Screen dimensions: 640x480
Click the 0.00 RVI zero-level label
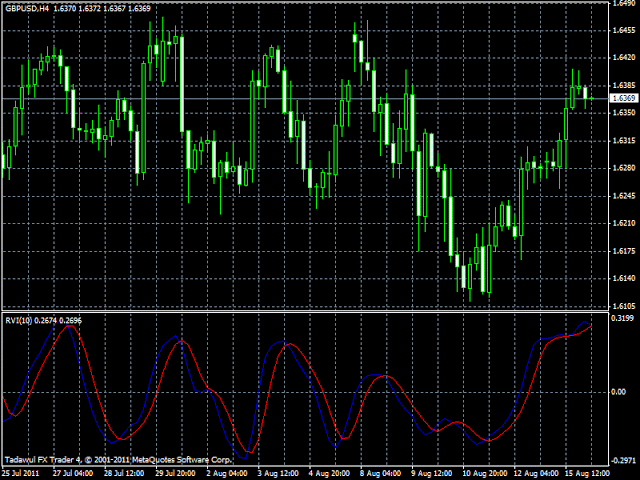[618, 392]
